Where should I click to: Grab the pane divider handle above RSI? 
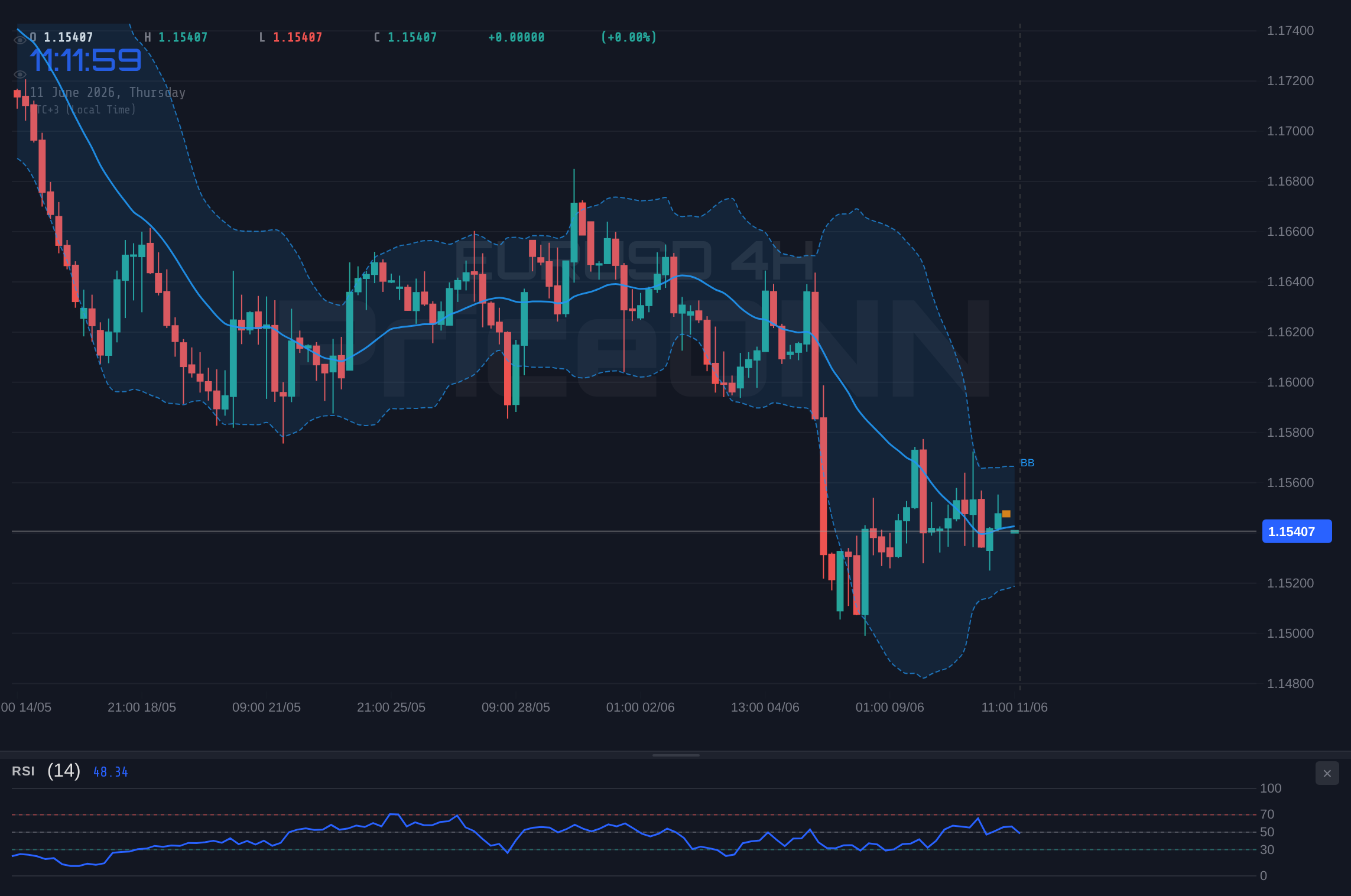coord(675,755)
